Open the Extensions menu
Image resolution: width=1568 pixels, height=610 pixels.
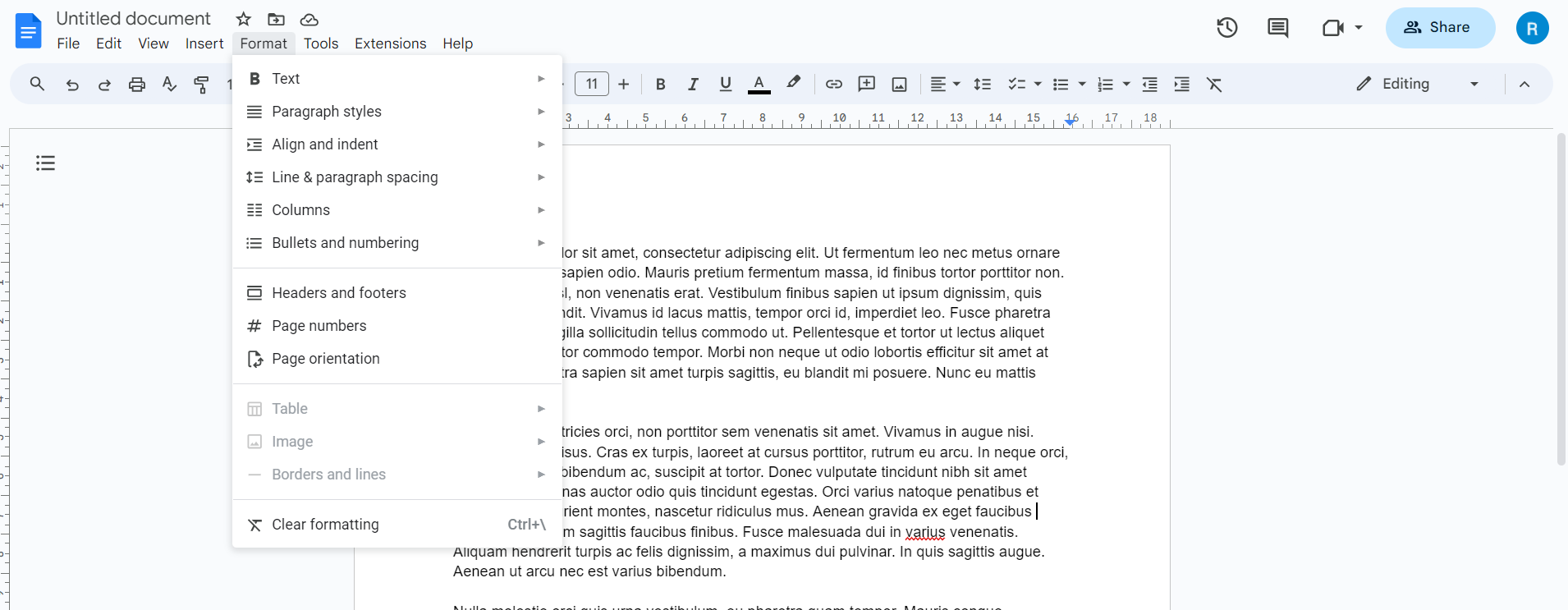click(x=390, y=44)
